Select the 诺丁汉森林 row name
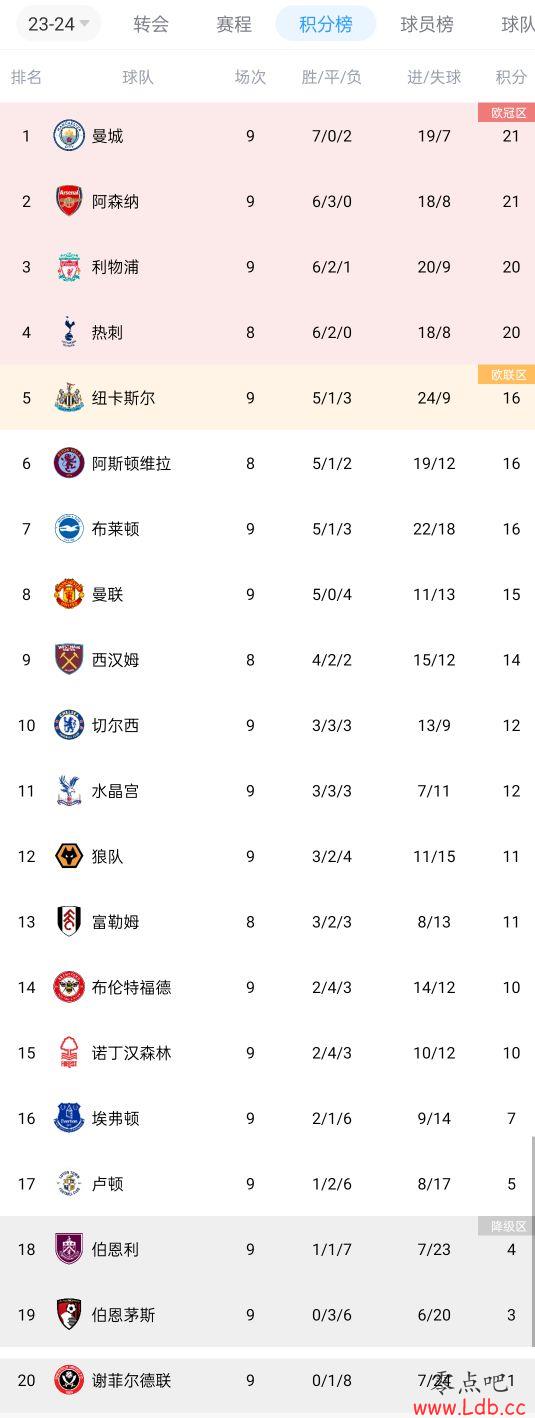Image resolution: width=535 pixels, height=1418 pixels. tap(131, 1053)
